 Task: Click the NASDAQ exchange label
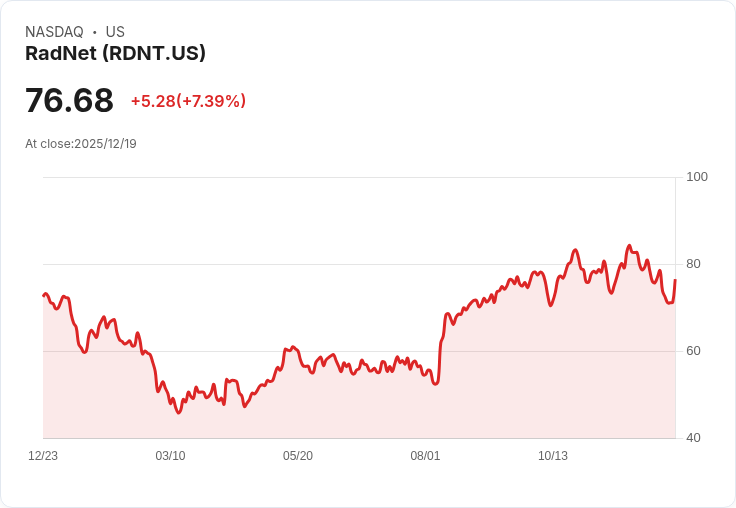(54, 32)
